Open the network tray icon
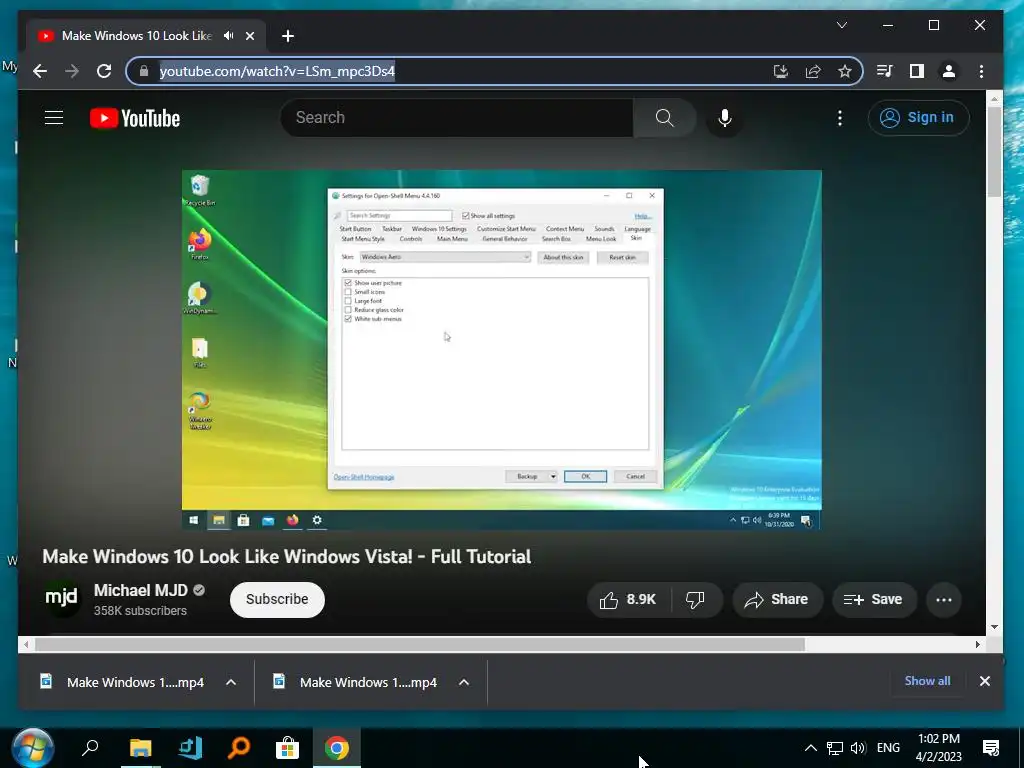This screenshot has width=1024, height=768. coord(835,748)
